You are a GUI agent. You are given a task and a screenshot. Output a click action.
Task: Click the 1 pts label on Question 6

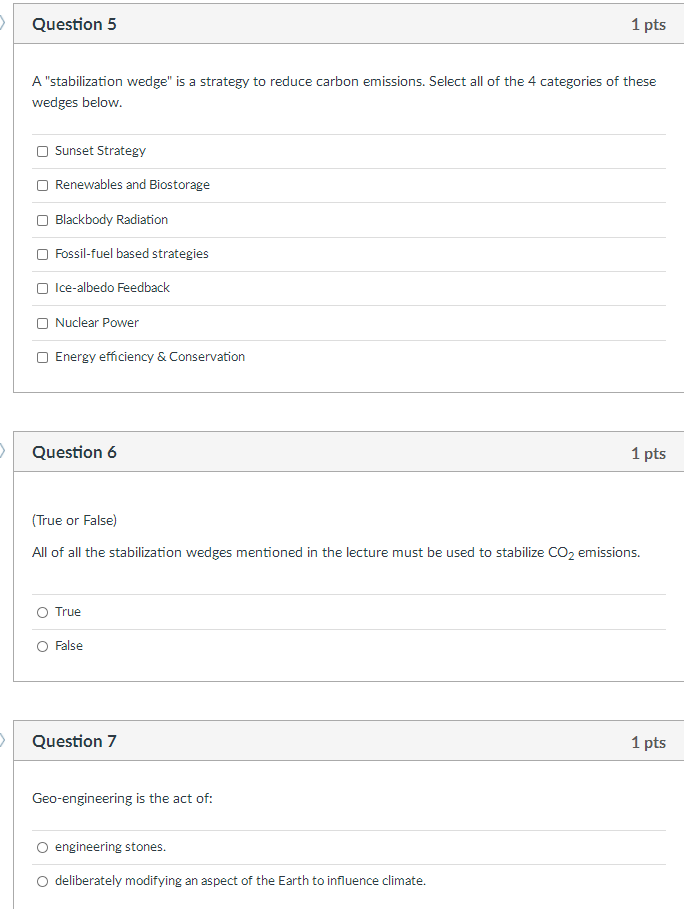pyautogui.click(x=648, y=453)
